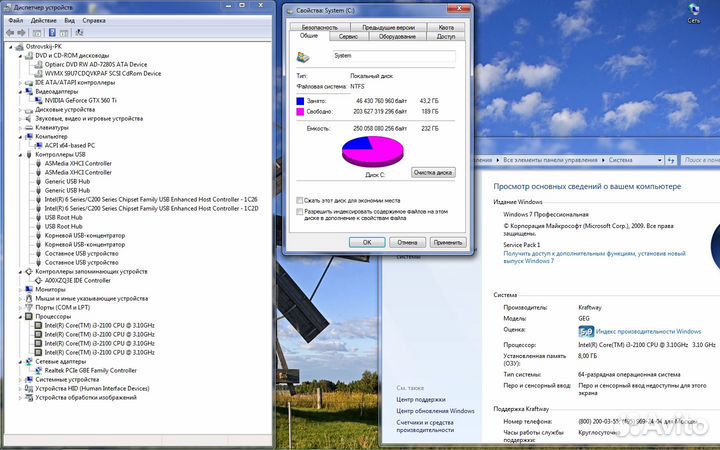
Task: Enable Сжать этот диск для экономии места
Action: click(300, 201)
